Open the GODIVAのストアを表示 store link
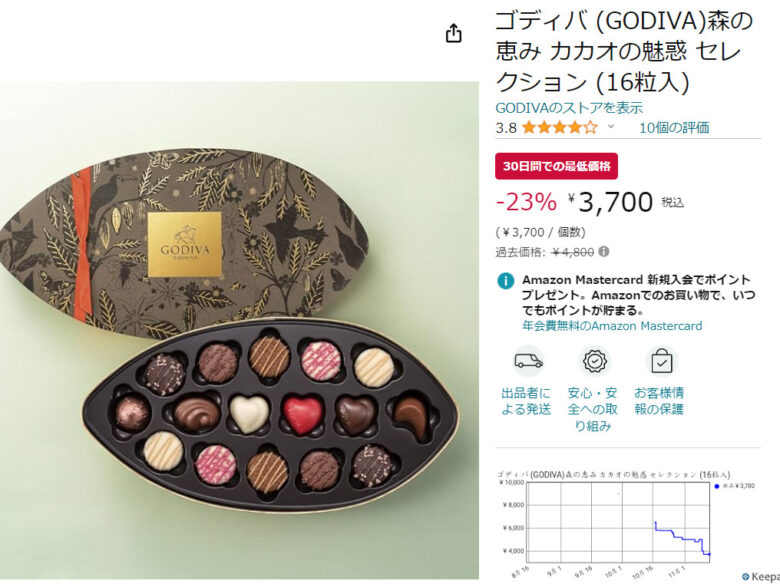 click(569, 107)
